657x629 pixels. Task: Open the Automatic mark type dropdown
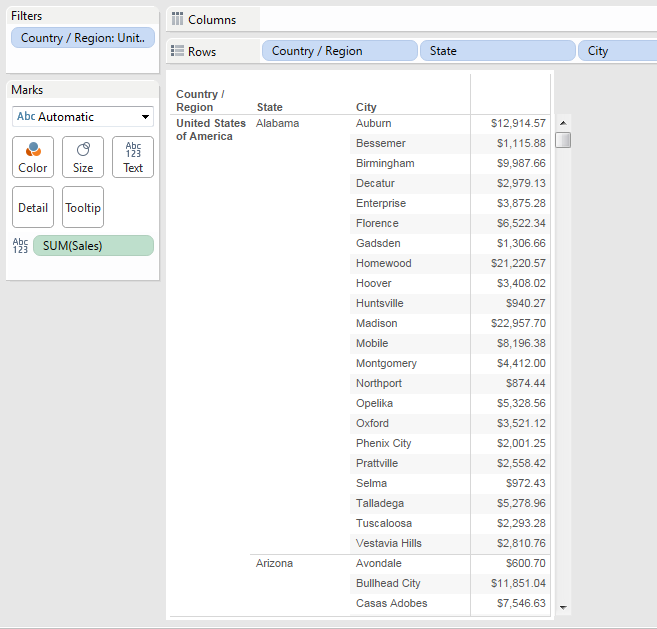[x=83, y=116]
